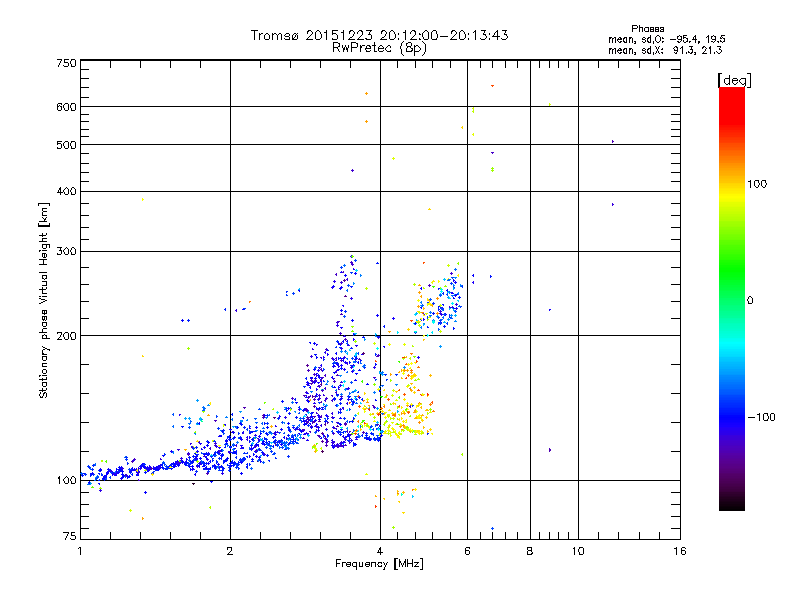Click the 'Stationary phase Virtual Height [km]' axis label
This screenshot has height=600, width=800.
(x=44, y=300)
